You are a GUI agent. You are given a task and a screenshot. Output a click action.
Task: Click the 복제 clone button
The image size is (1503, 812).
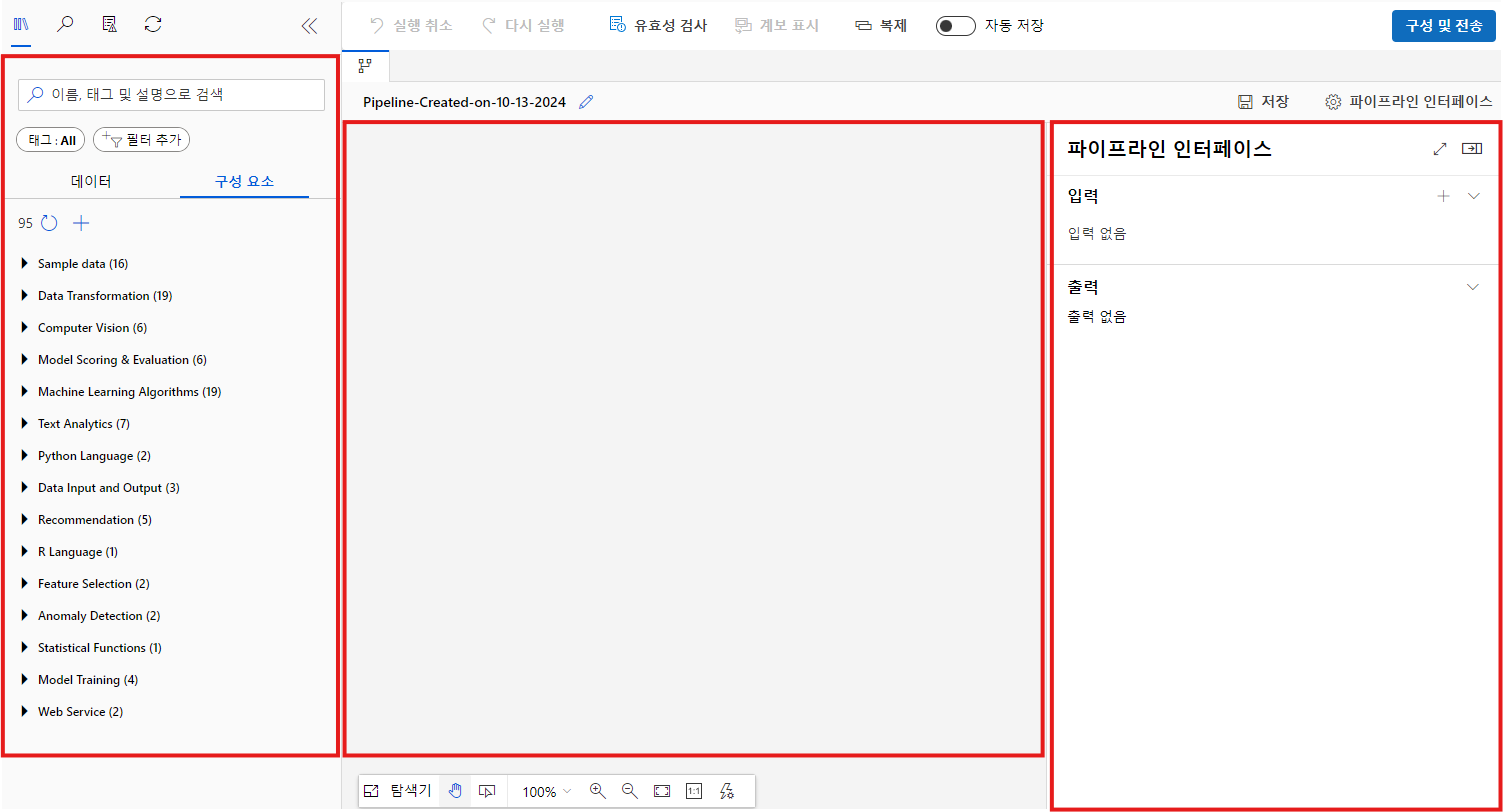881,26
